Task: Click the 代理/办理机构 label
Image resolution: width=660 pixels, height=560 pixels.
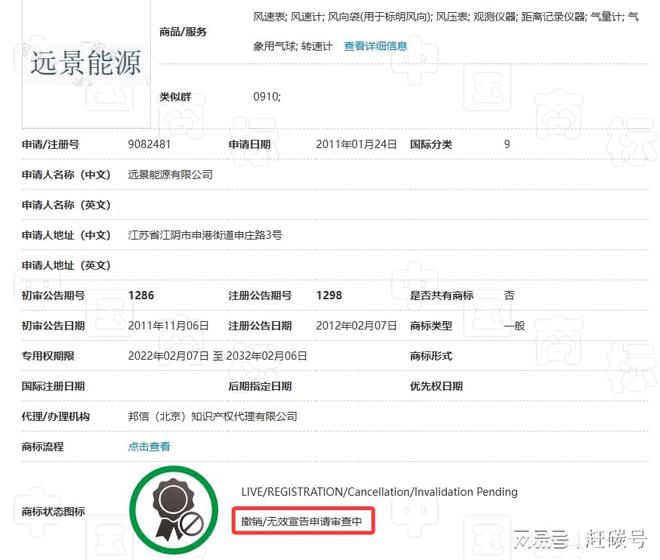Action: click(x=55, y=416)
